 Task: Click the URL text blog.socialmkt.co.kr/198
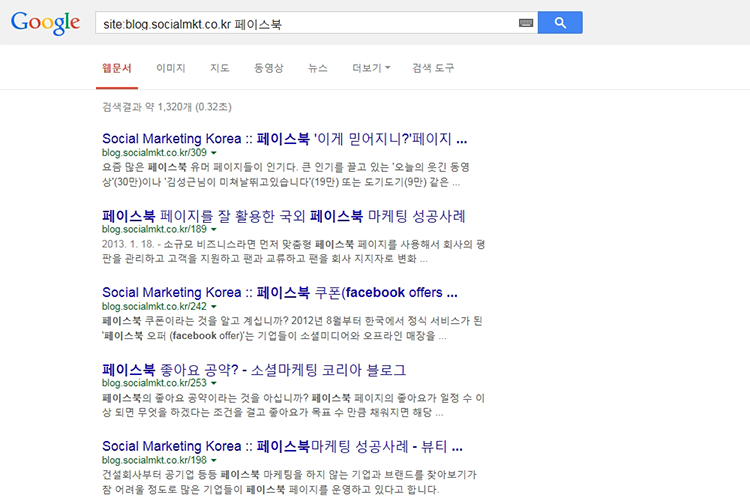point(154,460)
